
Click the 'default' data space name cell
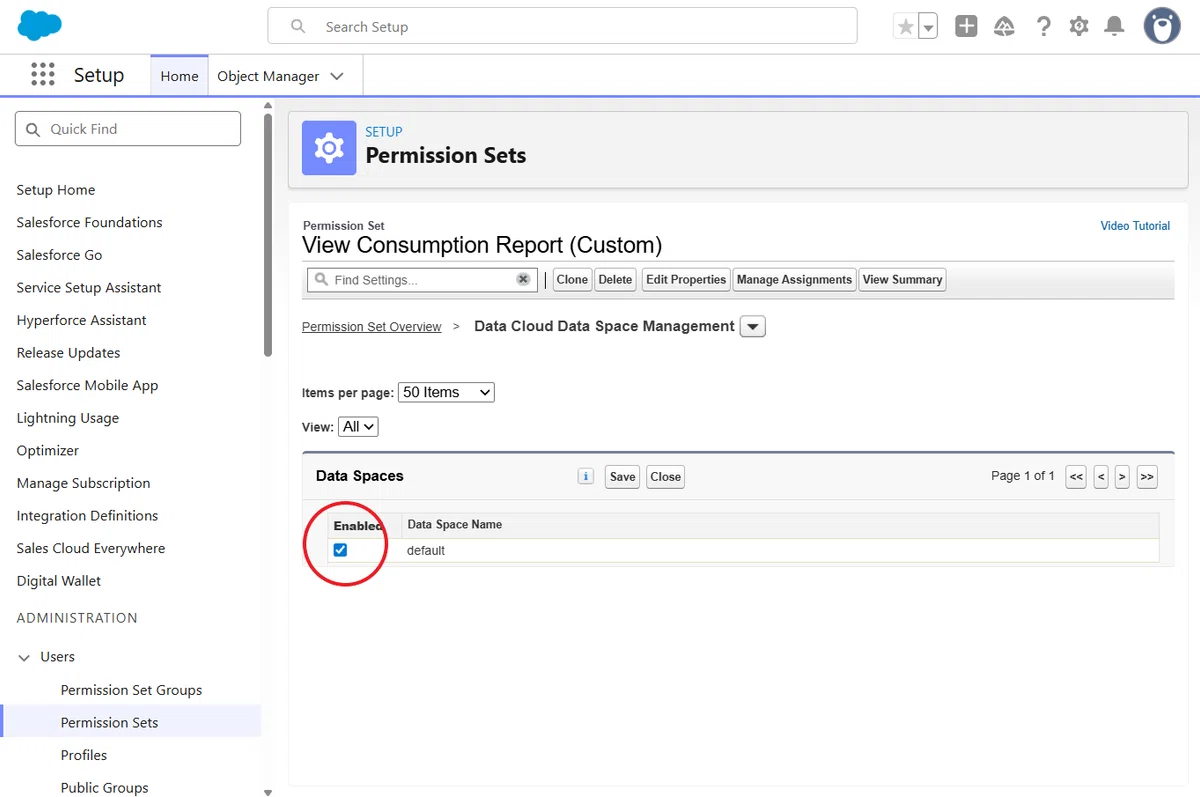(780, 551)
